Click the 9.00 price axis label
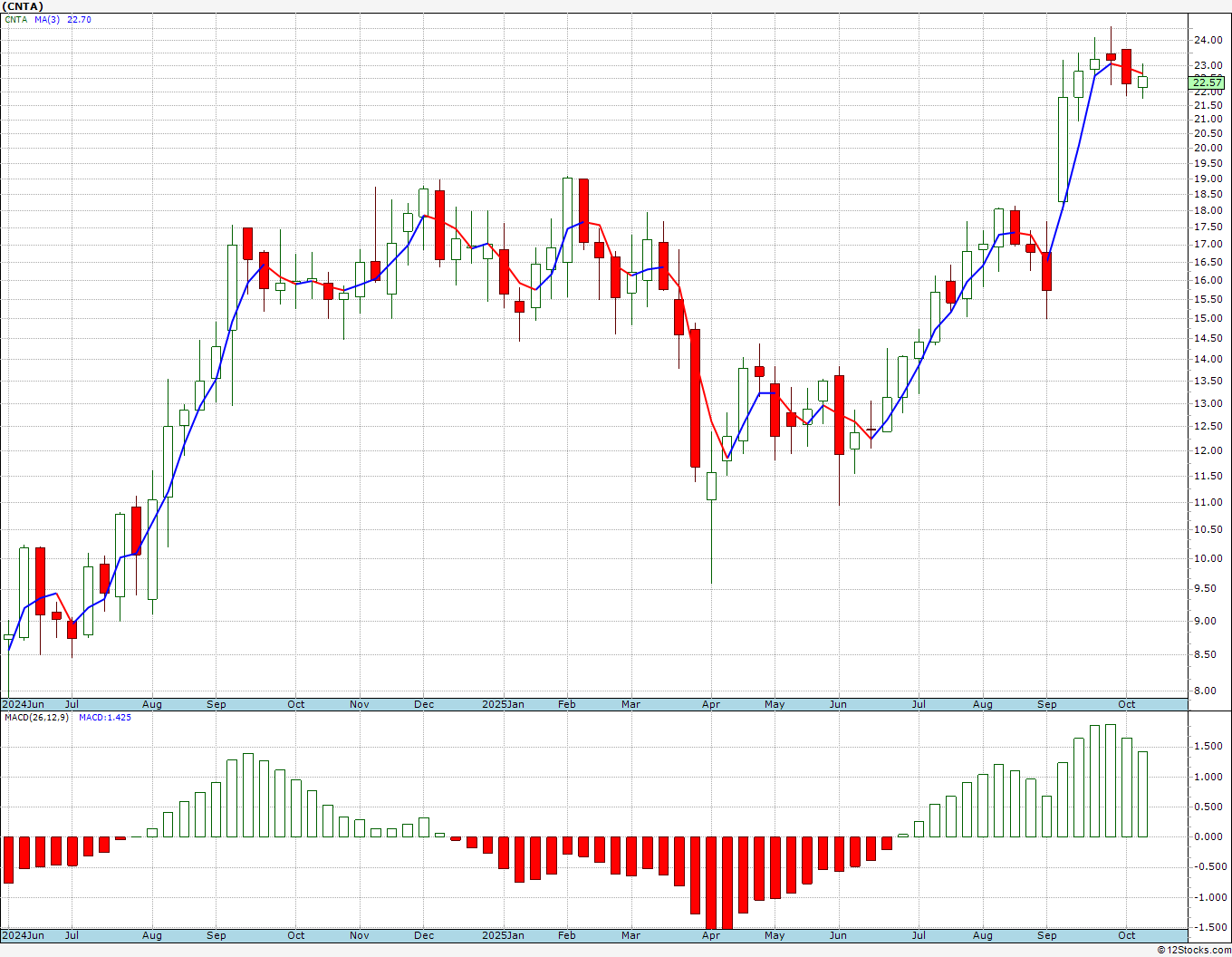The height and width of the screenshot is (957, 1232). (1208, 621)
